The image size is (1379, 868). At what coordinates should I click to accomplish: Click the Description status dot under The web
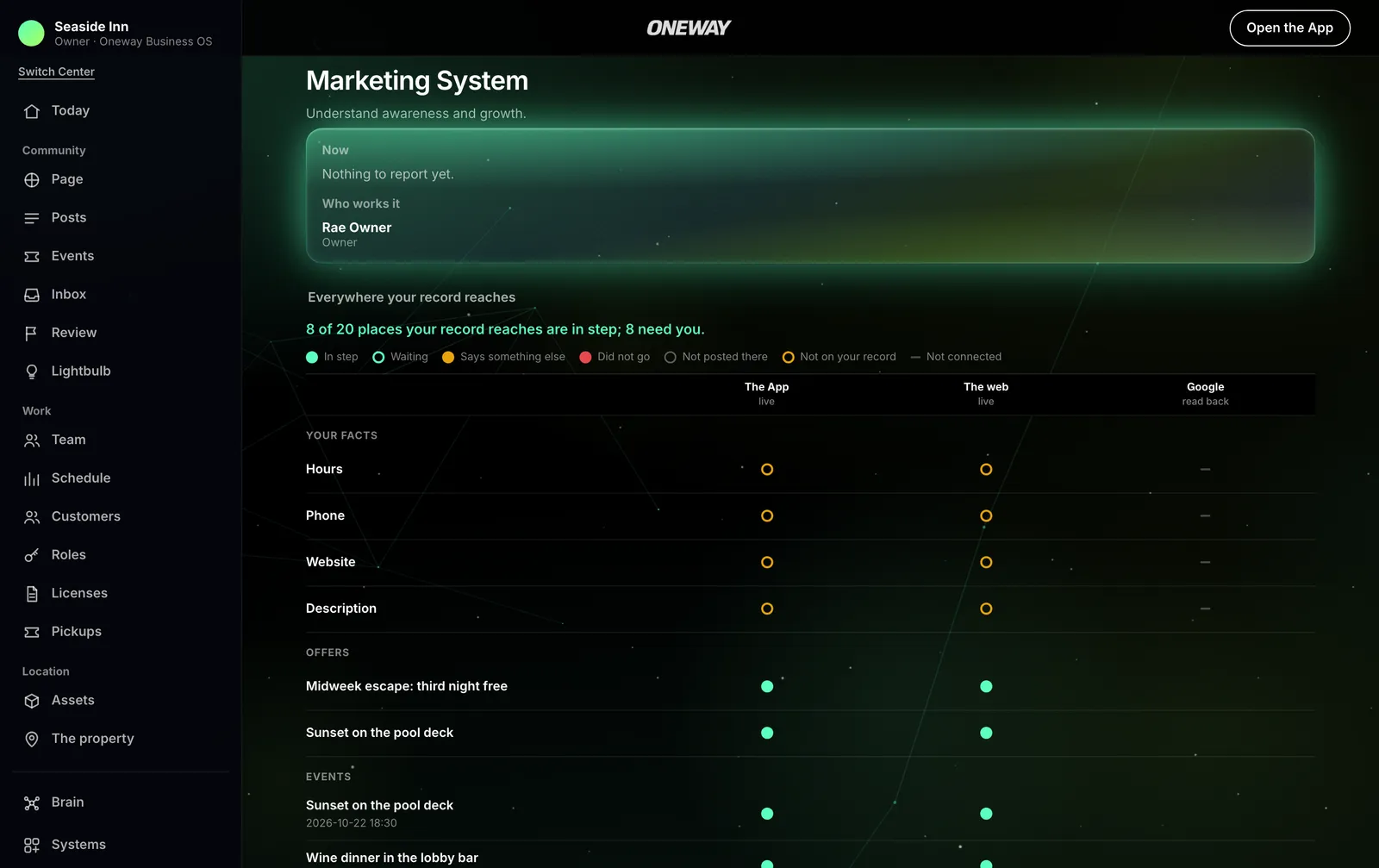pos(986,609)
